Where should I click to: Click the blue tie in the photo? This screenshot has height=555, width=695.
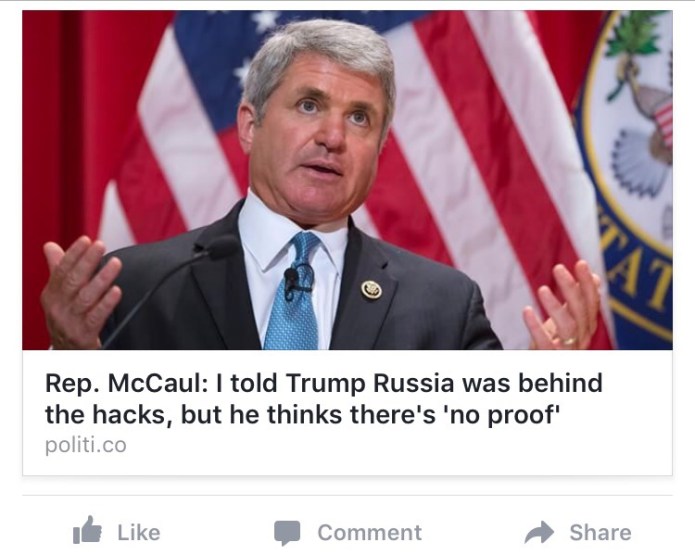coord(293,291)
